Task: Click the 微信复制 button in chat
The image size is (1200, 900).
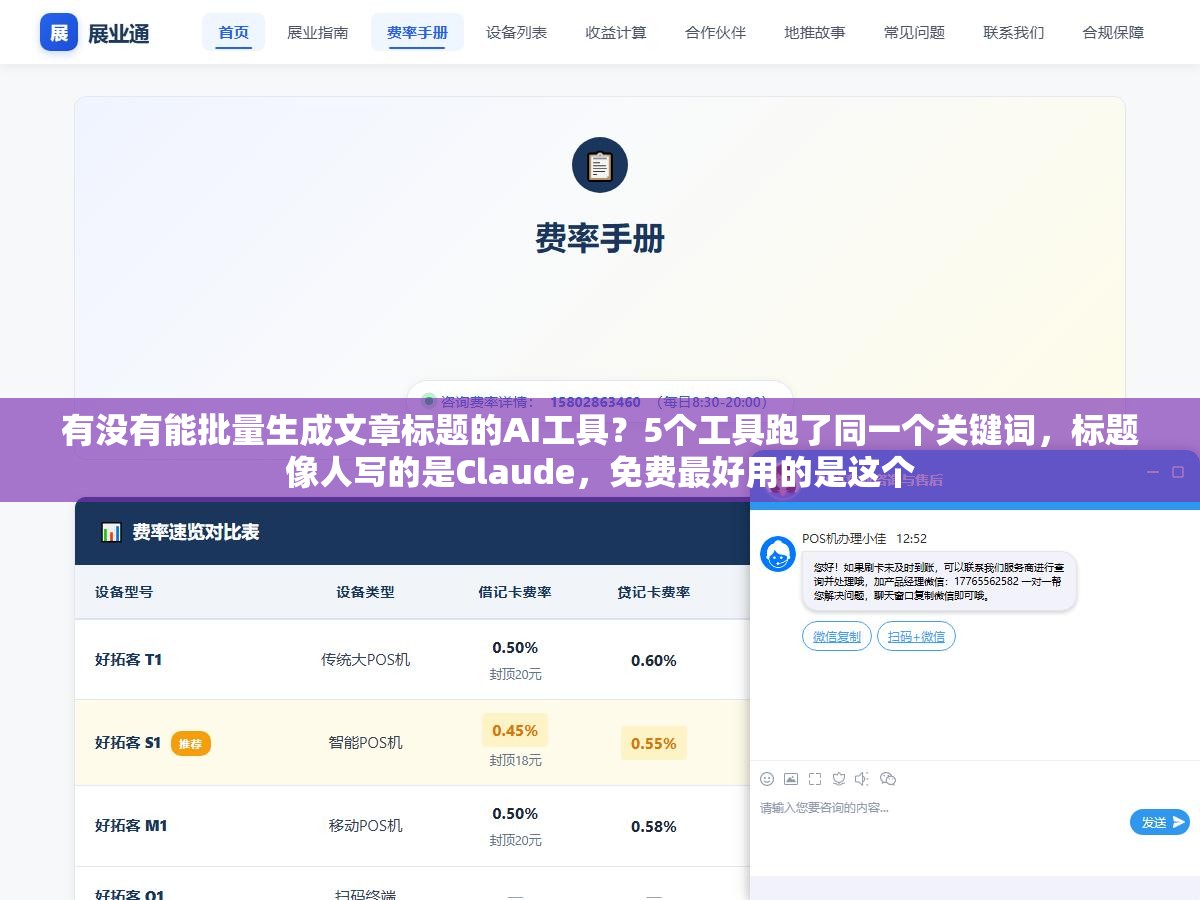Action: pos(836,636)
